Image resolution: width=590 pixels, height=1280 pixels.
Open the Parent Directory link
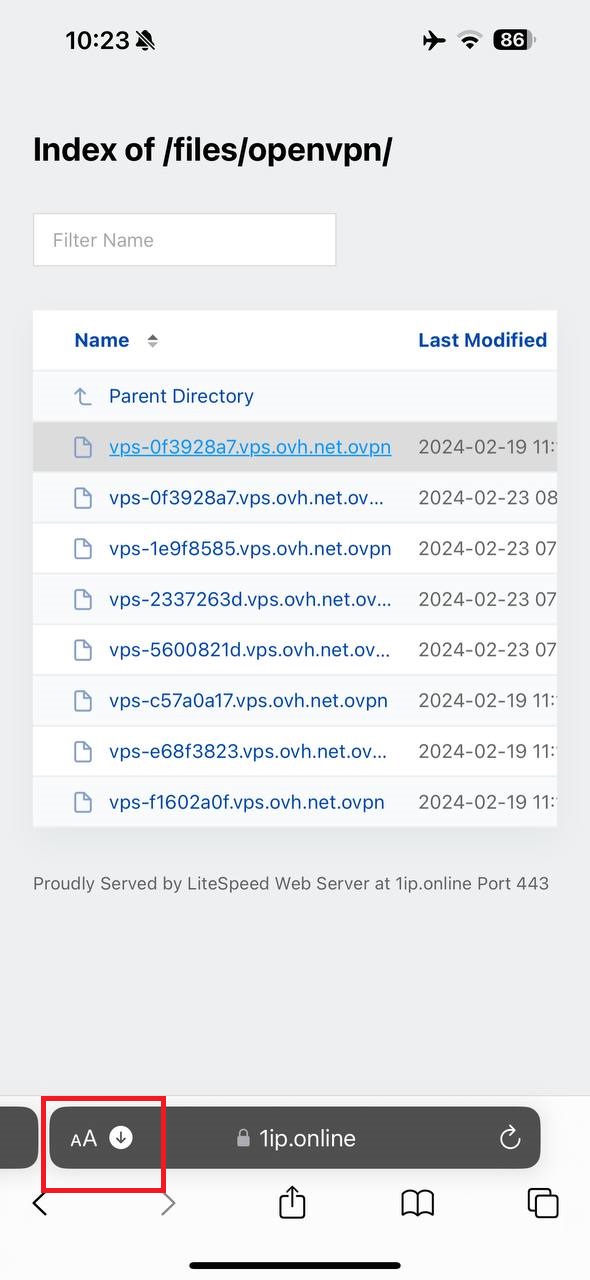pyautogui.click(x=181, y=396)
